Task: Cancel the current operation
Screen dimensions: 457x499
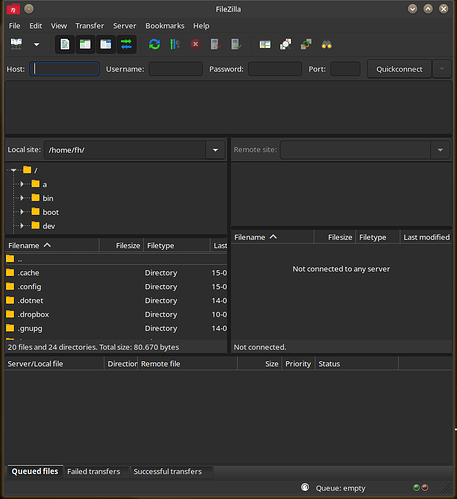Action: (196, 44)
